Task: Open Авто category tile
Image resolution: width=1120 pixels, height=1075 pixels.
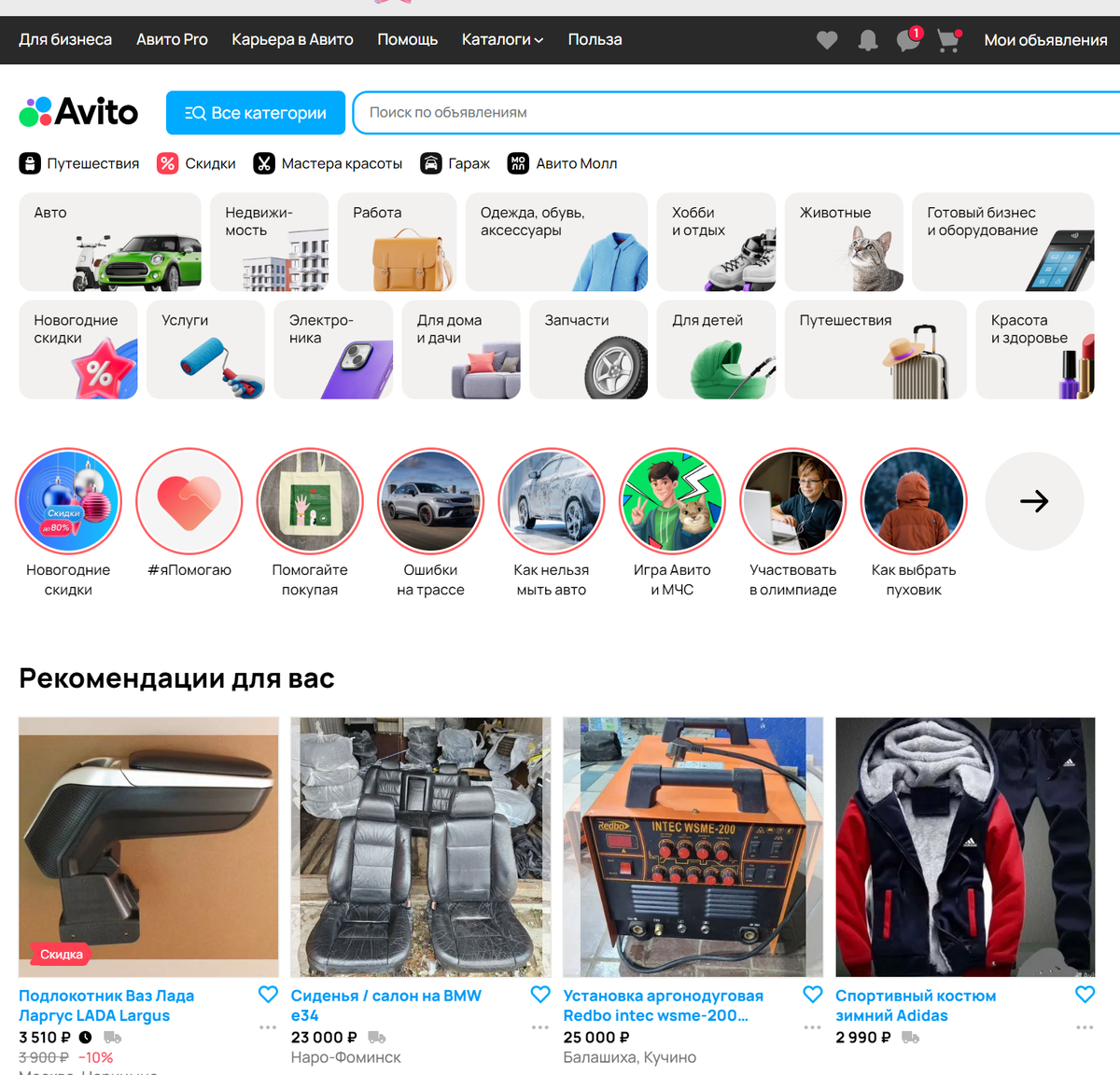Action: [x=110, y=243]
